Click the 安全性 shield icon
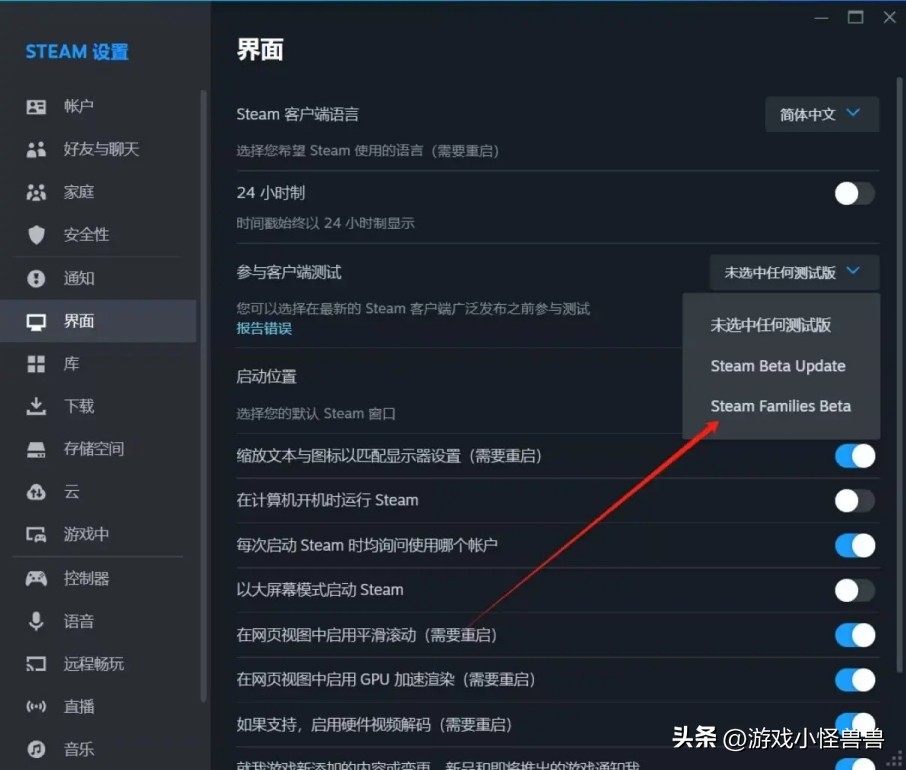 [35, 235]
